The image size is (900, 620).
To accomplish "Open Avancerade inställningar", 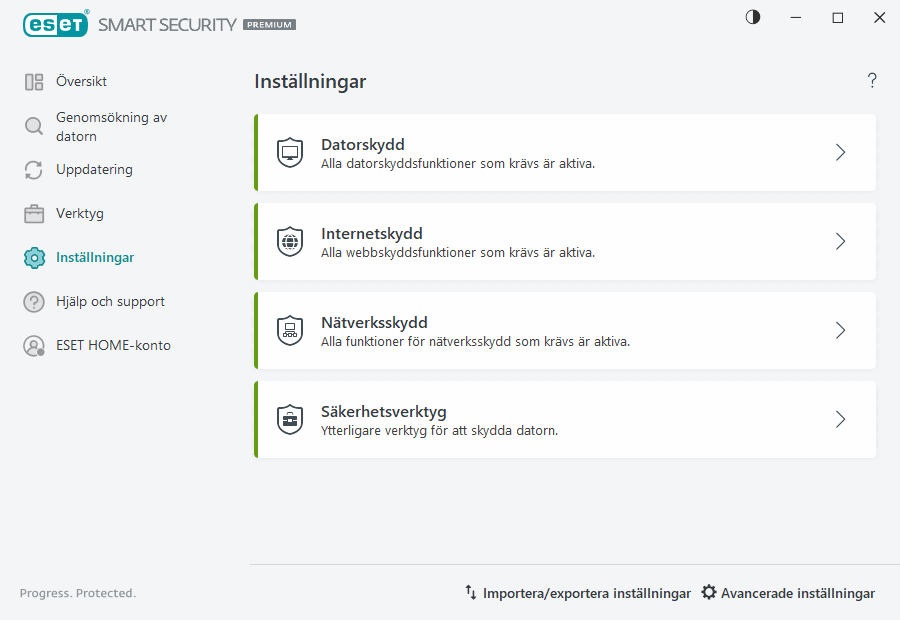I will [x=798, y=592].
